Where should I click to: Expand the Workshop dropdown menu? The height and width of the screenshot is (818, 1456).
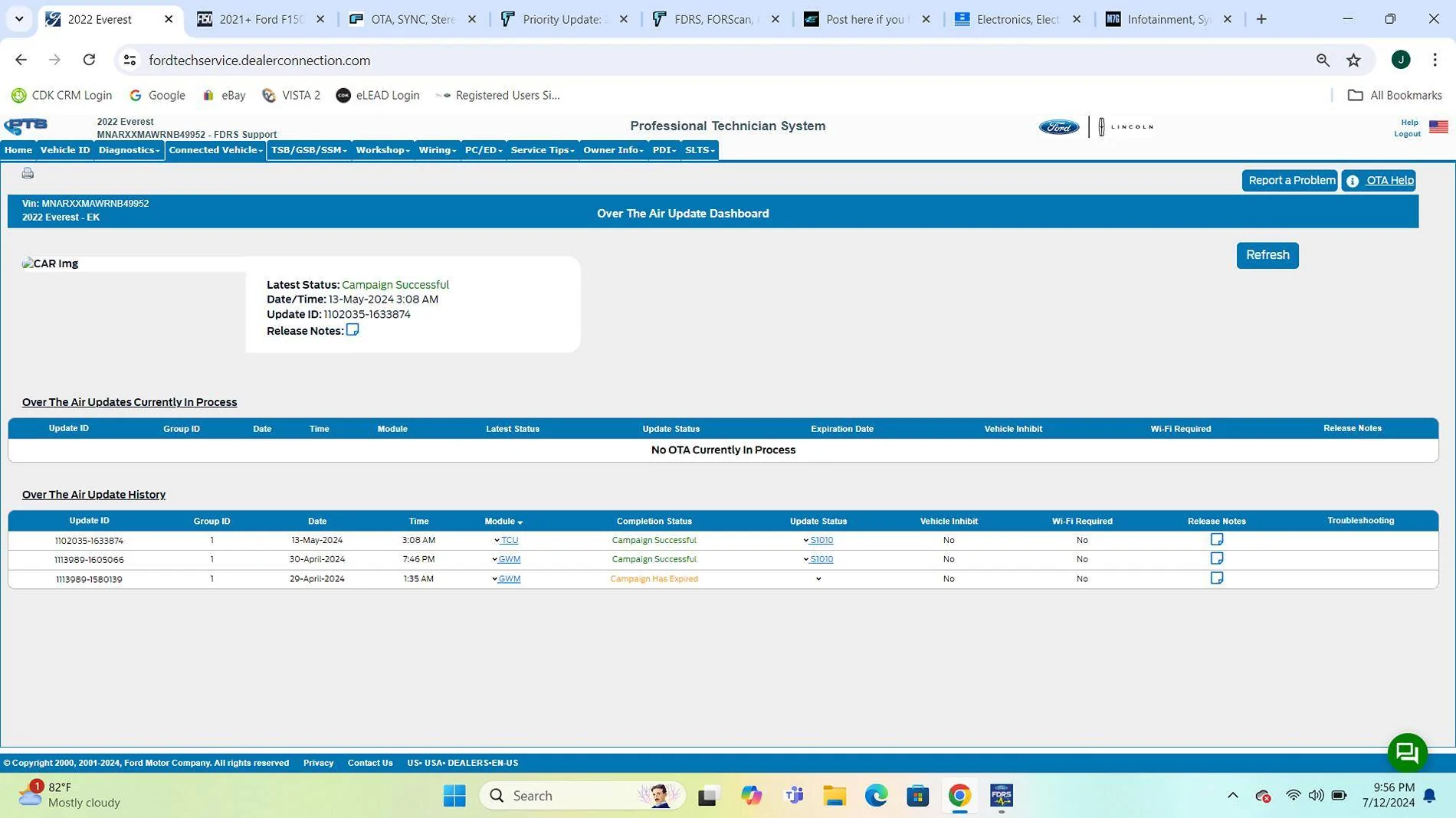coord(382,150)
